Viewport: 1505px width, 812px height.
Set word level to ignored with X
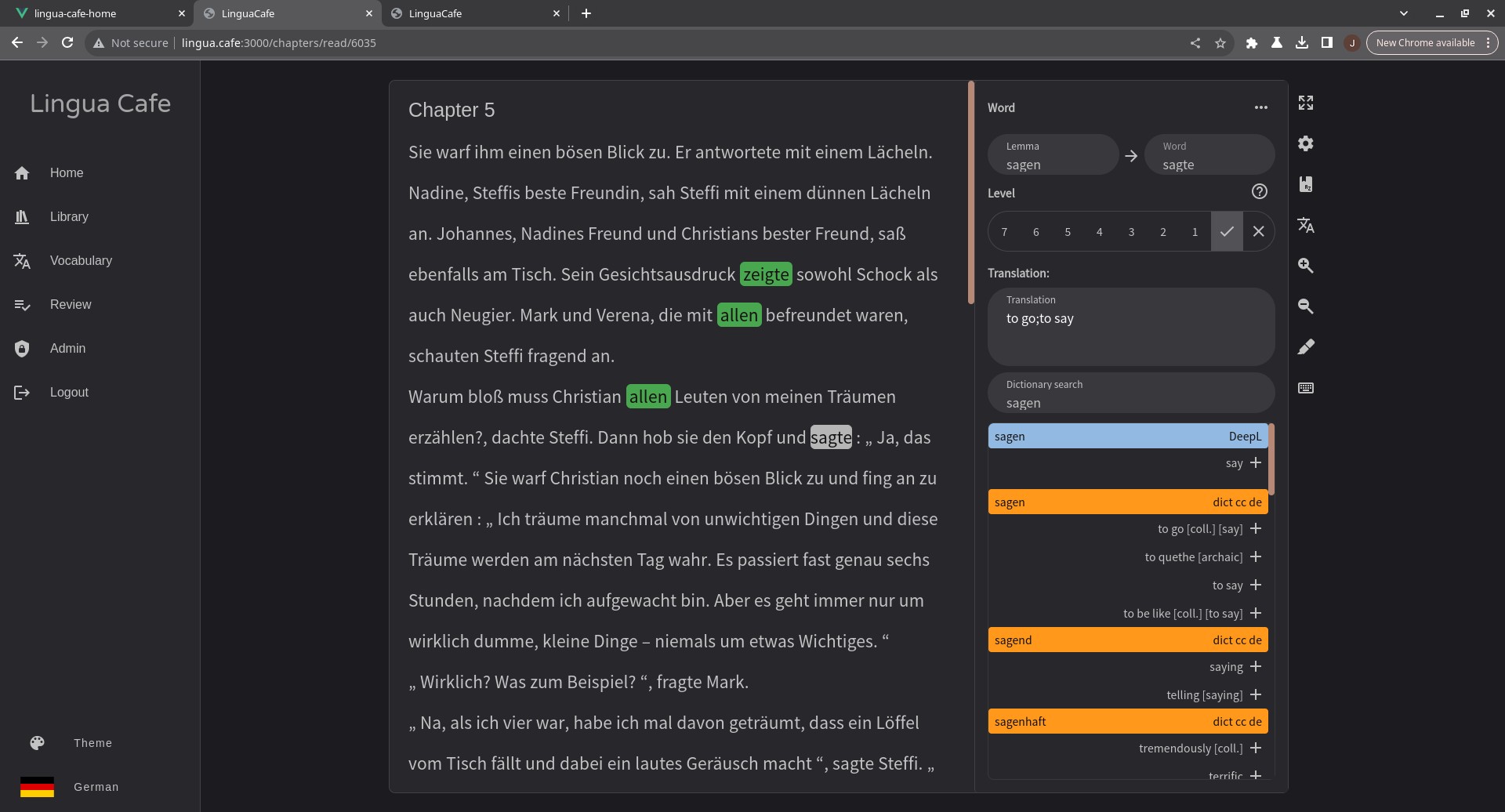point(1258,232)
